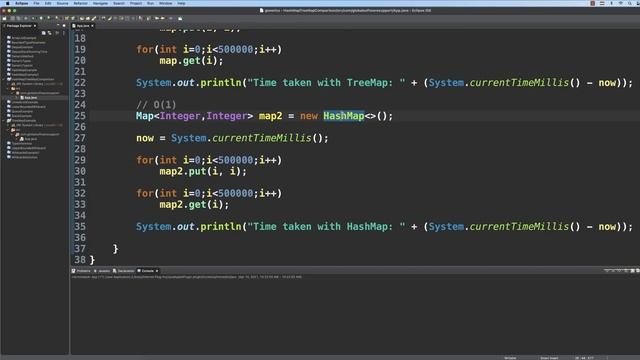Screen dimensions: 640x360
Task: Open Spotlight search in the menu bar
Action: pos(629,3)
